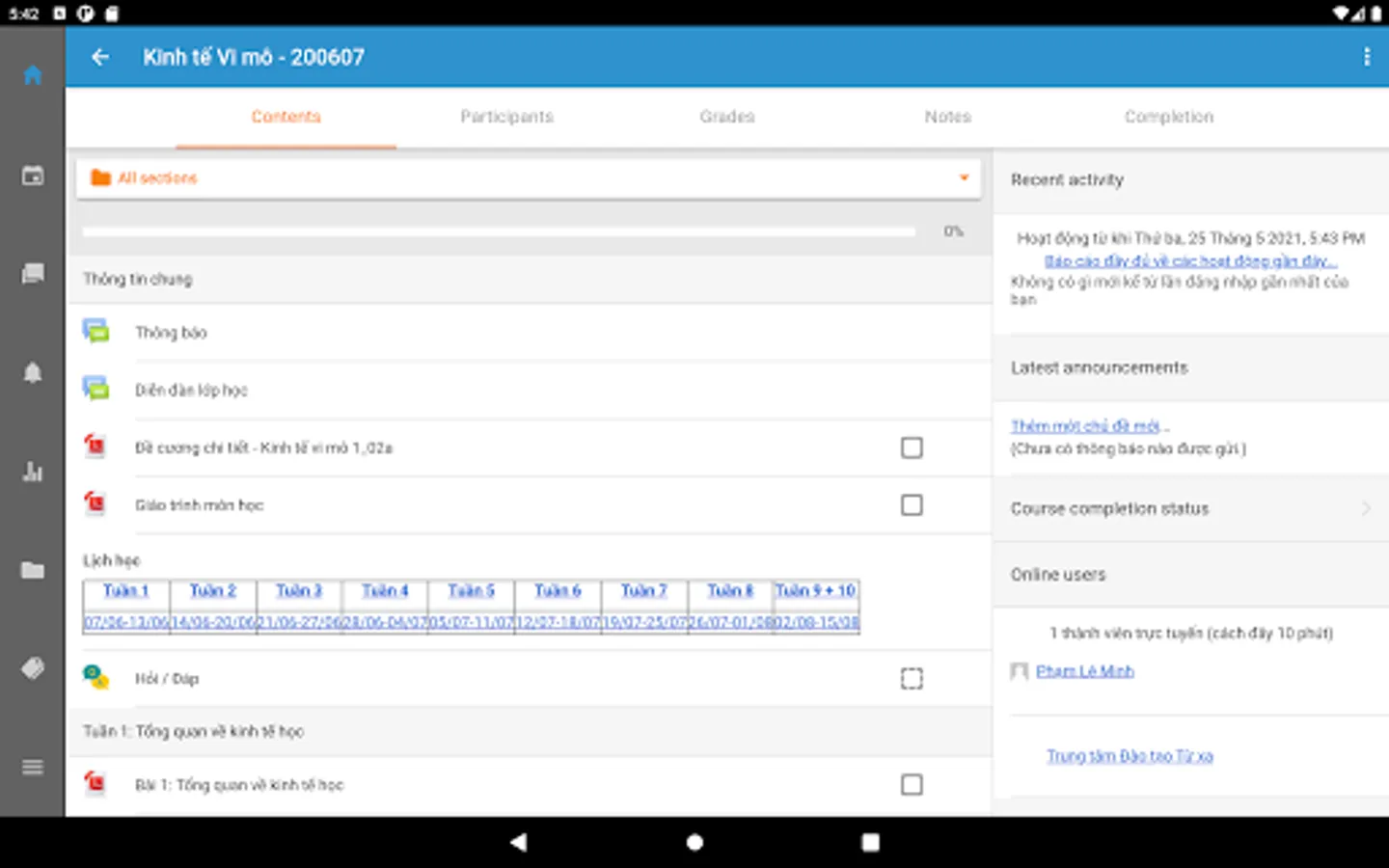This screenshot has height=868, width=1389.
Task: Open the Tuần 6 schedule link
Action: (558, 590)
